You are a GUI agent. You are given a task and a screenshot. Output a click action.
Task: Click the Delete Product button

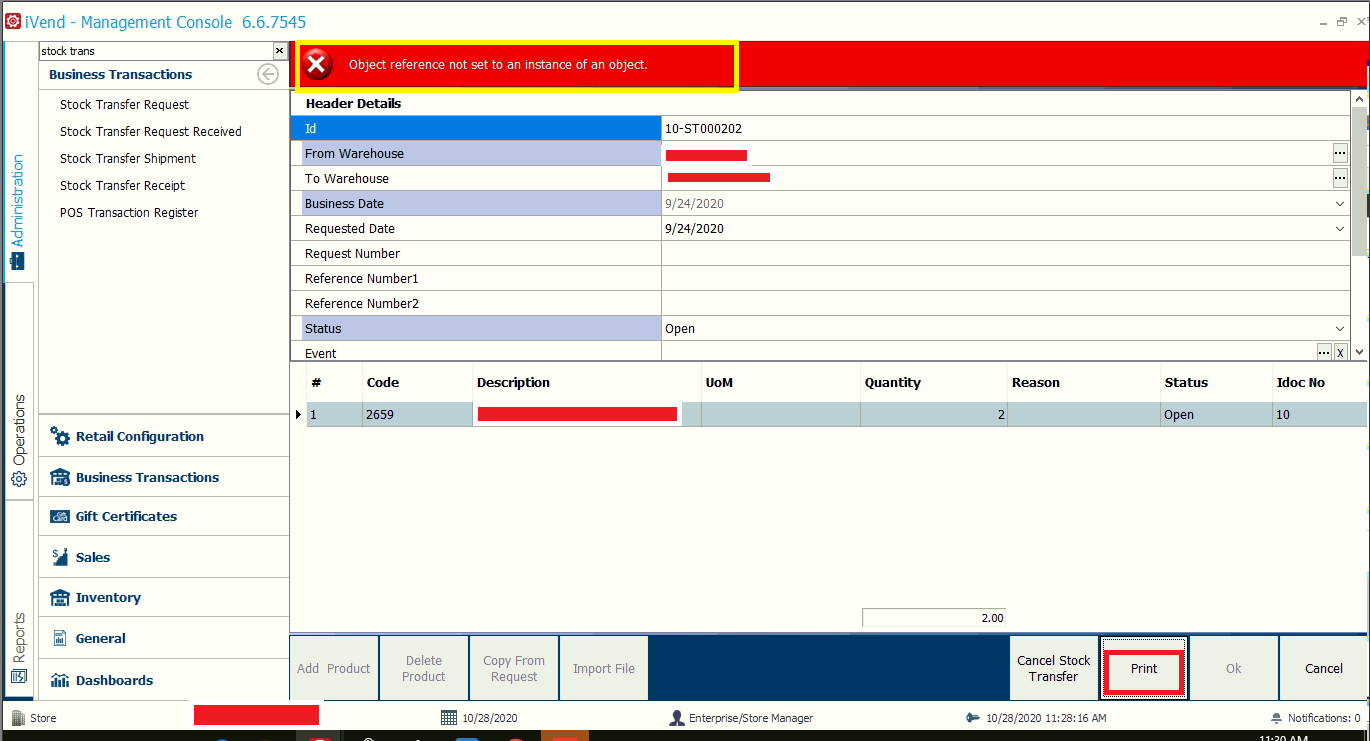point(424,668)
